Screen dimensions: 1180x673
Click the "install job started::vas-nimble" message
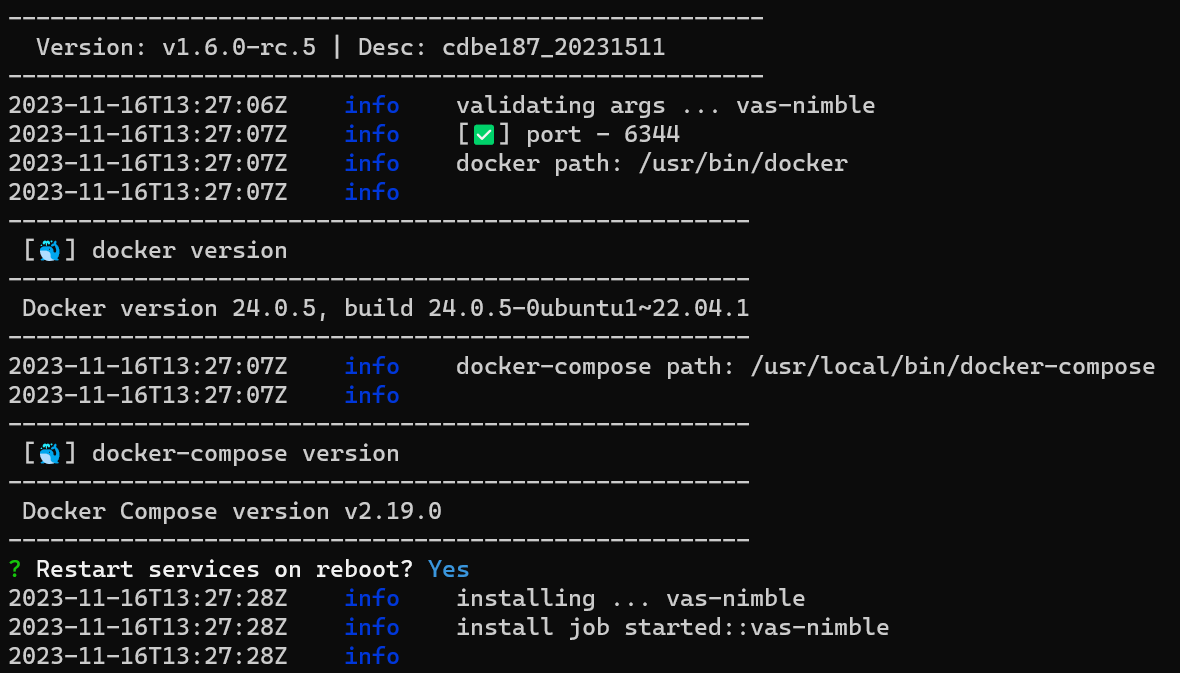(x=672, y=627)
